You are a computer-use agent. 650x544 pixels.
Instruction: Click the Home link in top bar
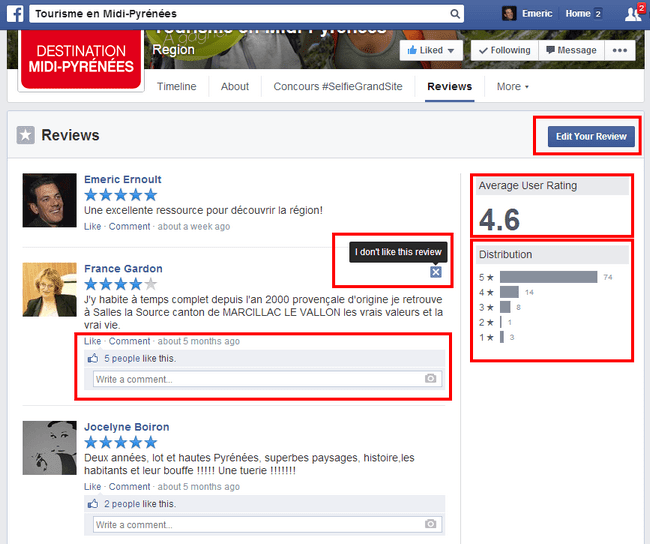pos(578,14)
